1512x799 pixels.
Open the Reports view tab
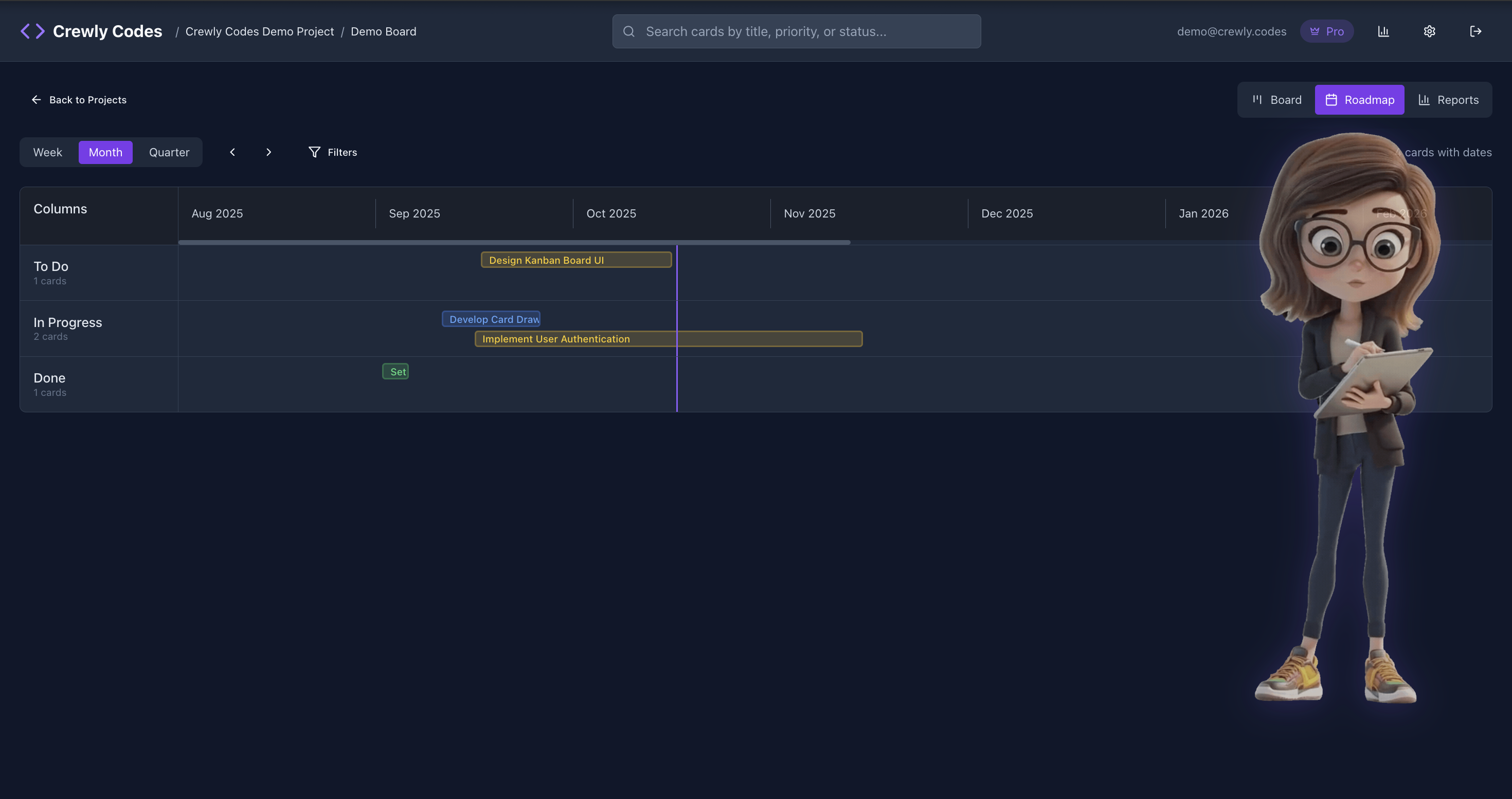(1448, 100)
